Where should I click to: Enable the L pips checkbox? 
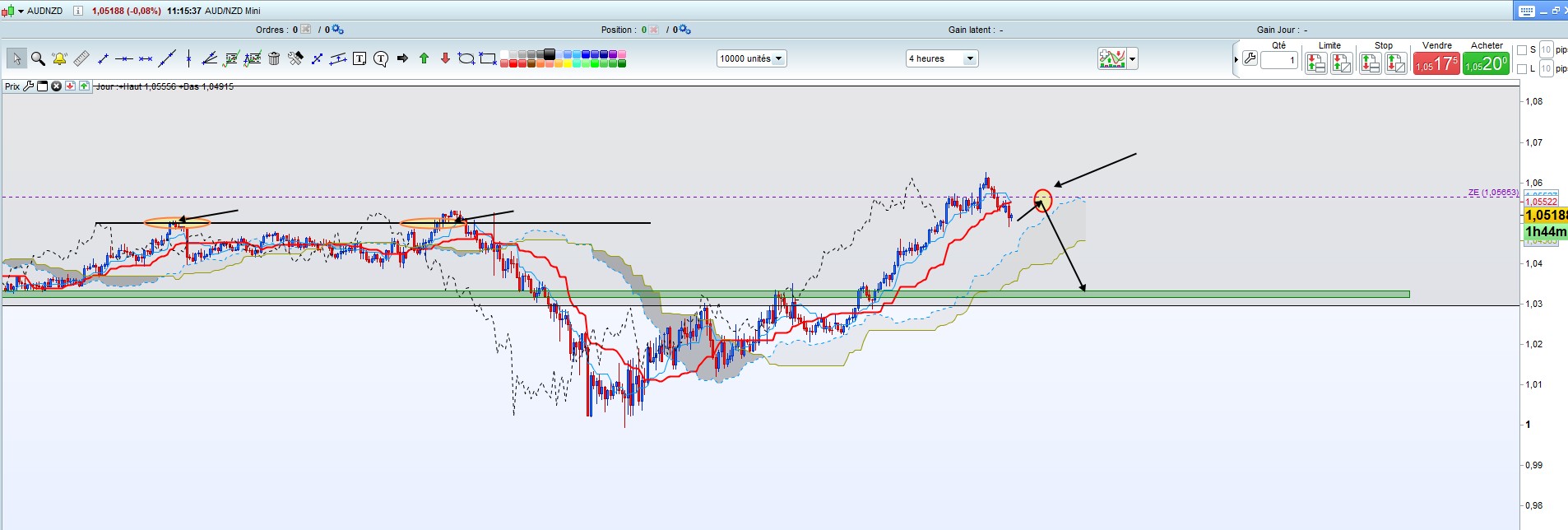[1522, 69]
